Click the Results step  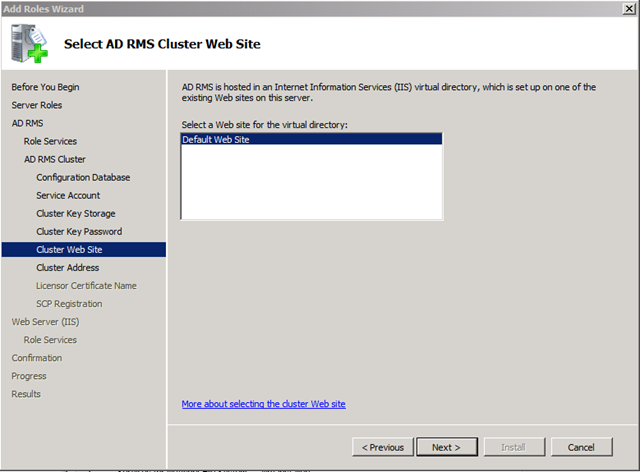coord(26,394)
